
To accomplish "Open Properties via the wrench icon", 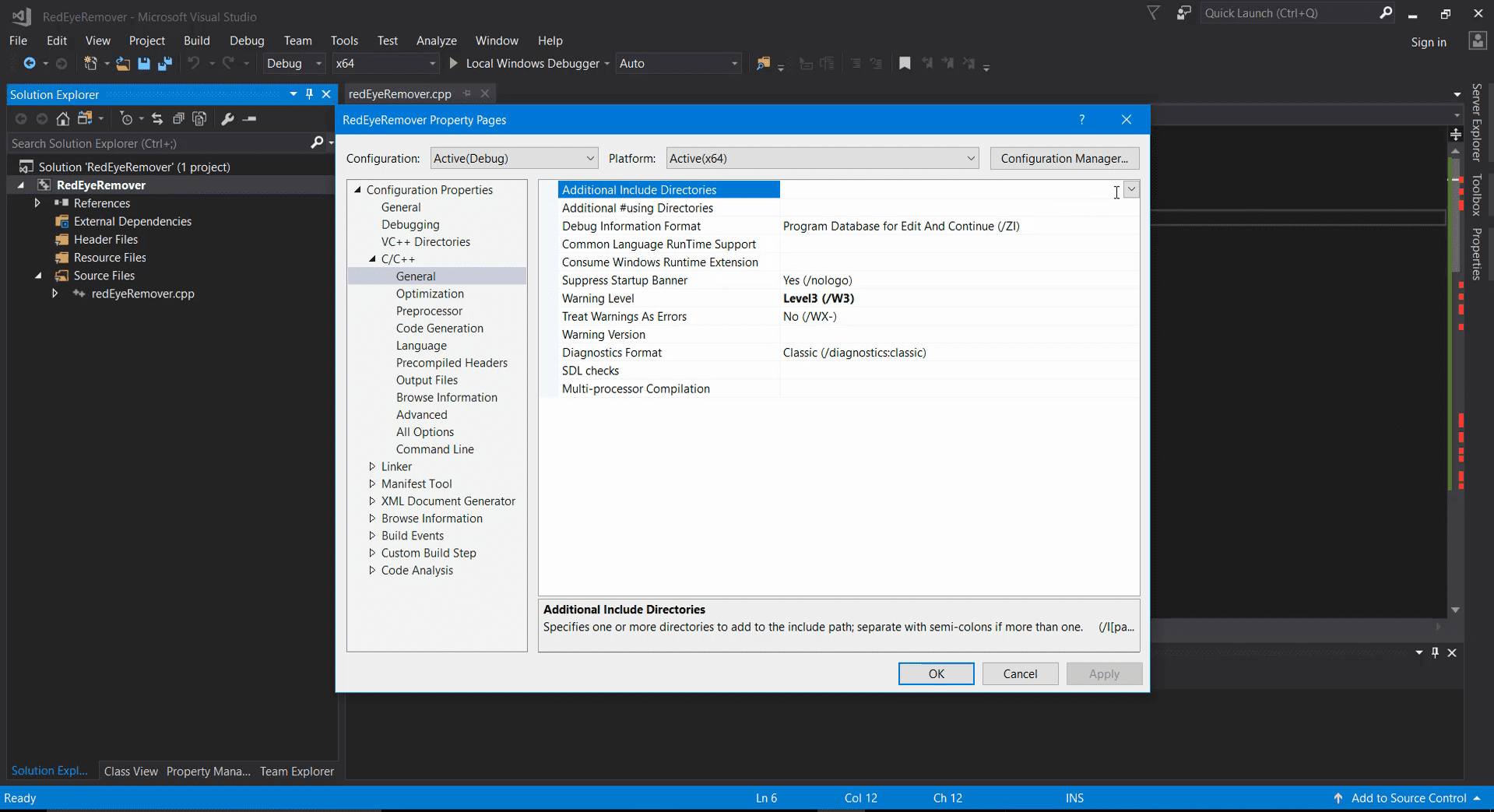I will [227, 118].
